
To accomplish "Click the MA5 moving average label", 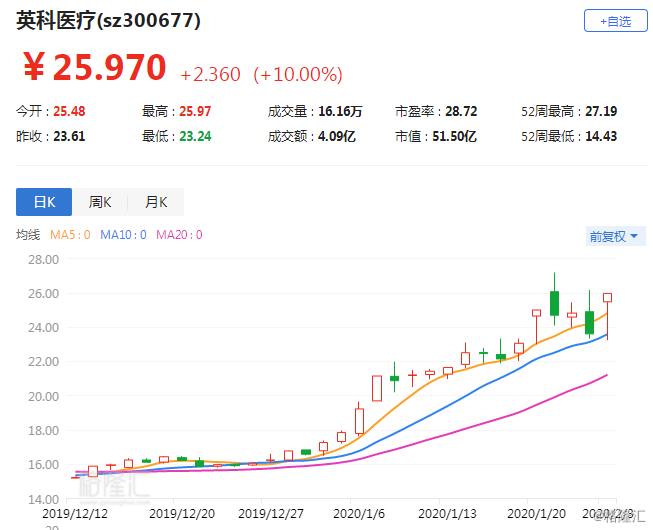I will [x=70, y=235].
